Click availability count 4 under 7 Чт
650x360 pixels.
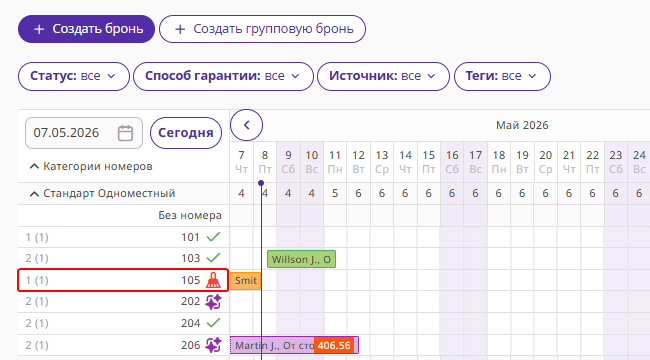coord(241,193)
